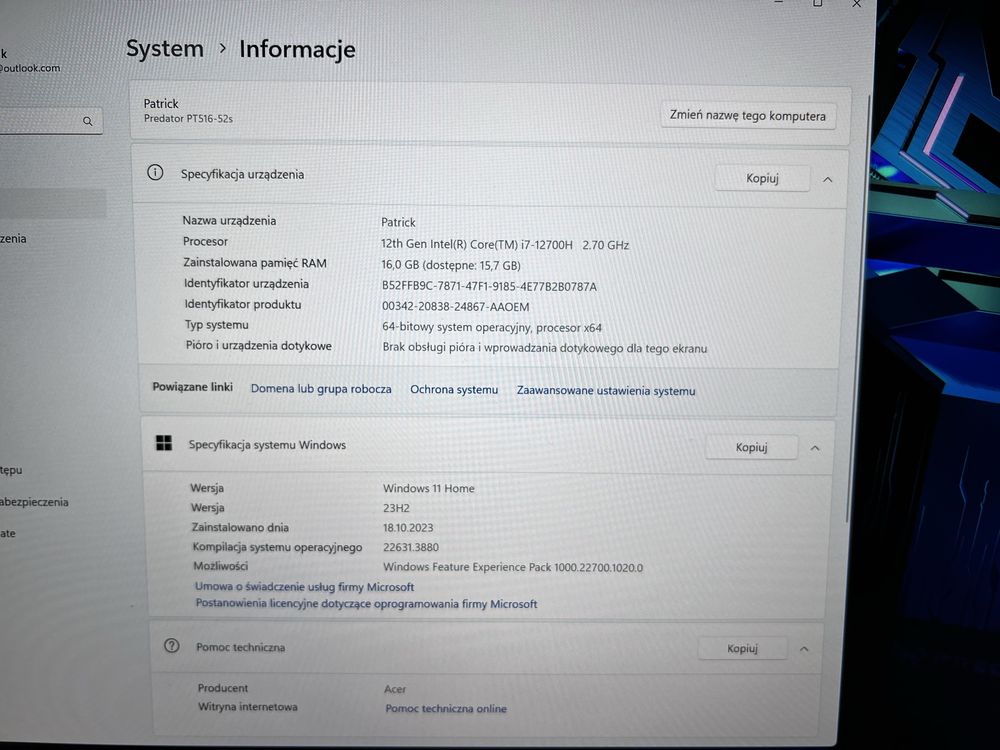
Task: Focus the settings search field in sidebar
Action: tap(50, 121)
